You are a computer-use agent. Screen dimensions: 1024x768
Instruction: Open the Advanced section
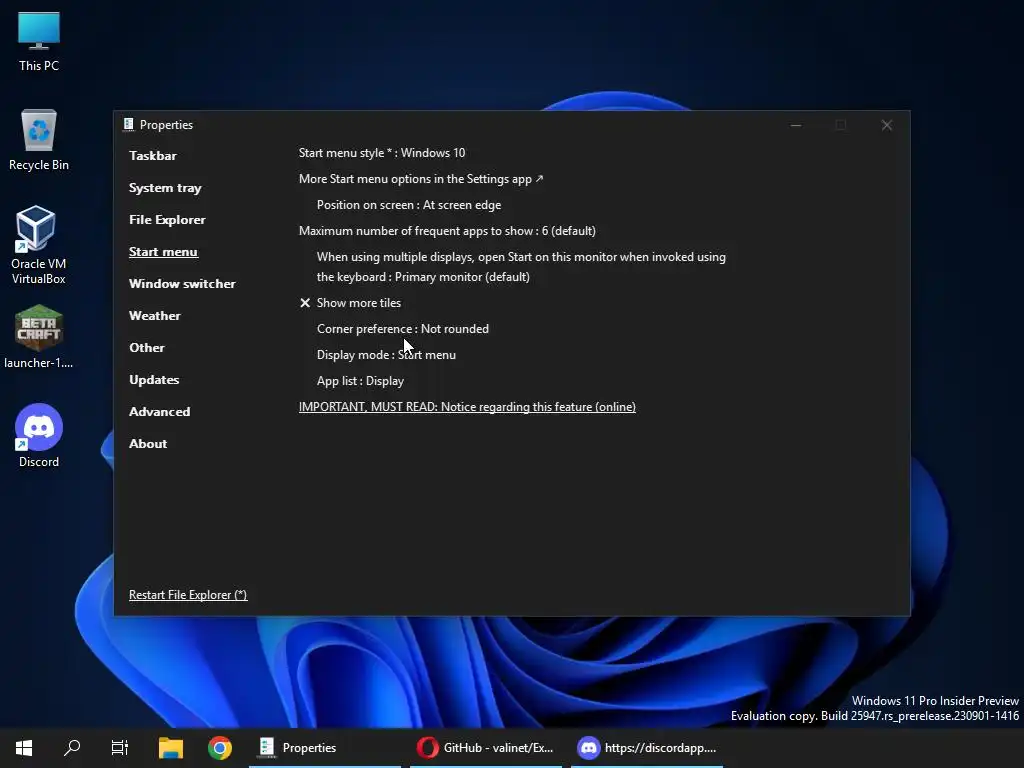tap(159, 411)
